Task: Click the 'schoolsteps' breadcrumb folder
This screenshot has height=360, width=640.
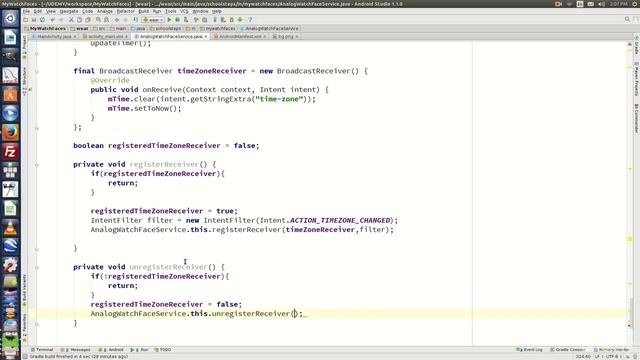Action: coord(165,29)
